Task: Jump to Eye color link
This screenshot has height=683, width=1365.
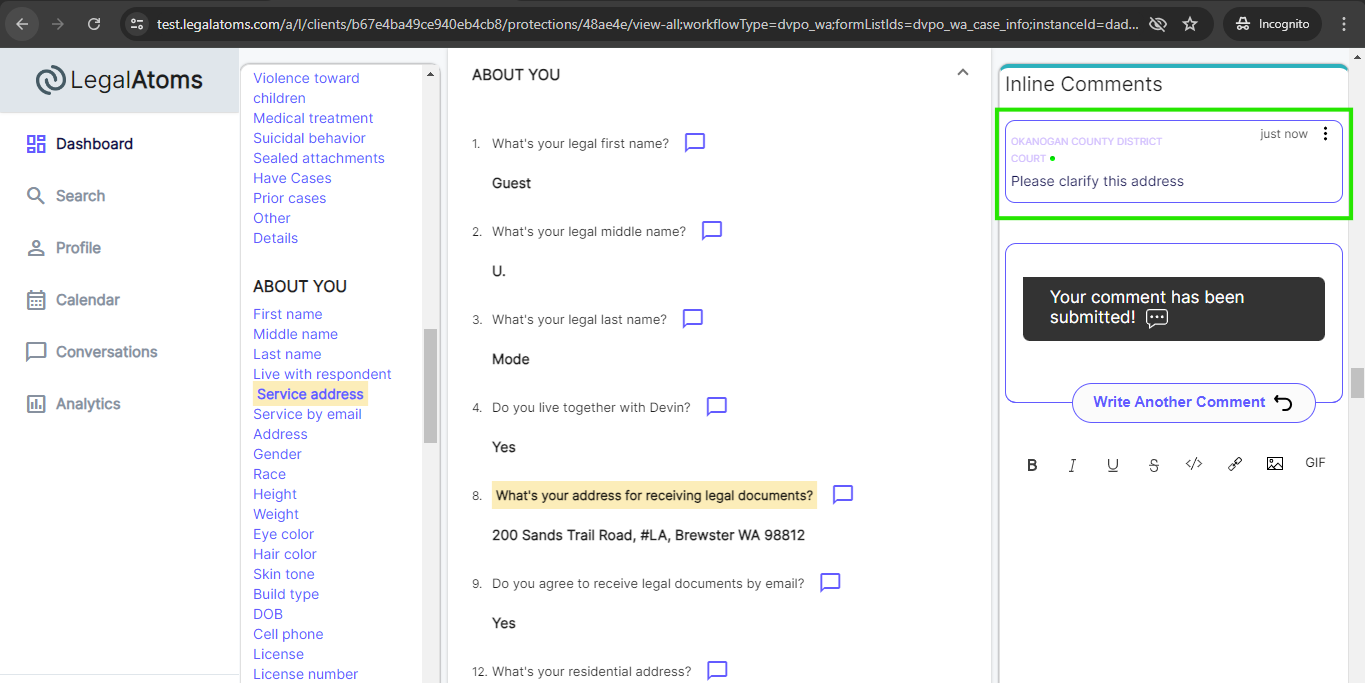Action: pyautogui.click(x=283, y=534)
